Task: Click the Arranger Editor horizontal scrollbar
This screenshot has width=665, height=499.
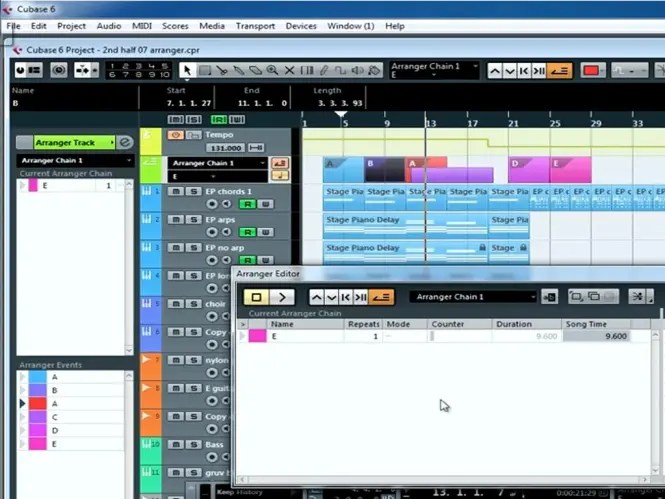Action: 443,479
